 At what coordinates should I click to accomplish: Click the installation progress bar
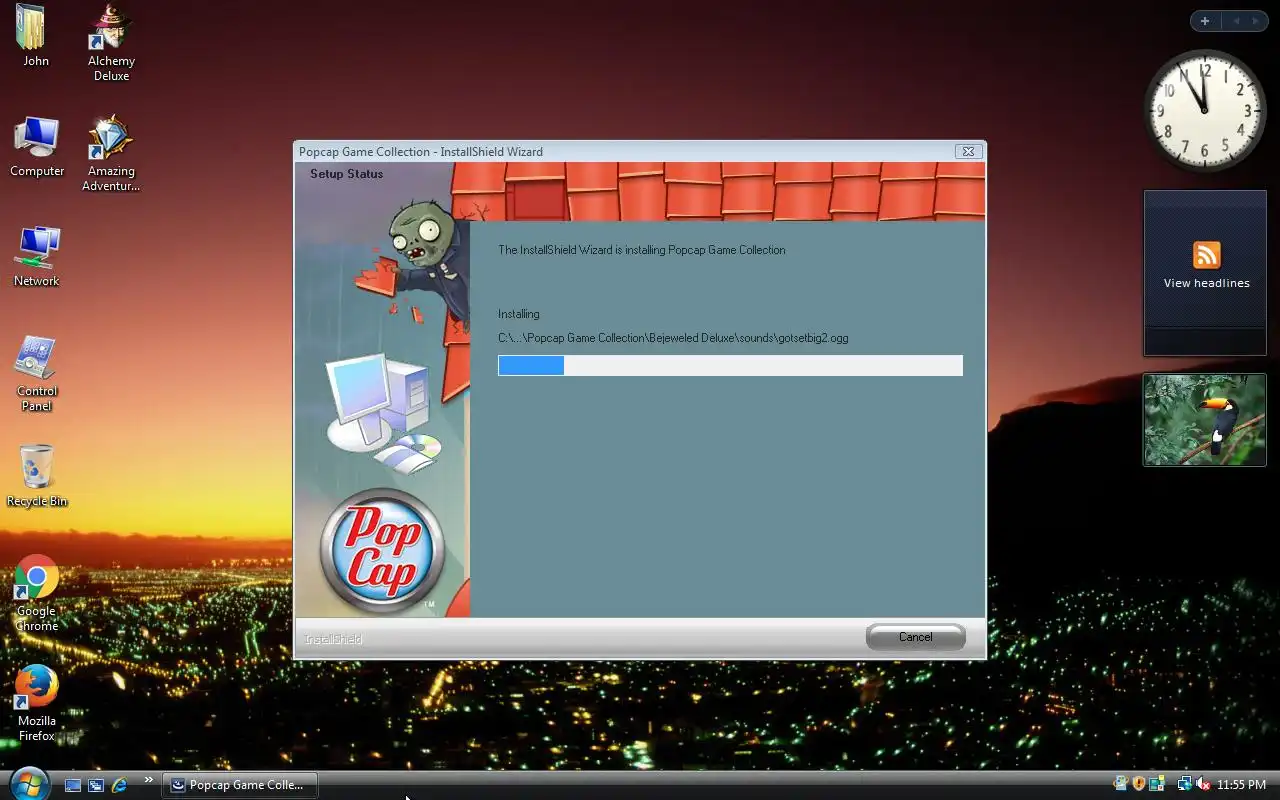tap(730, 365)
